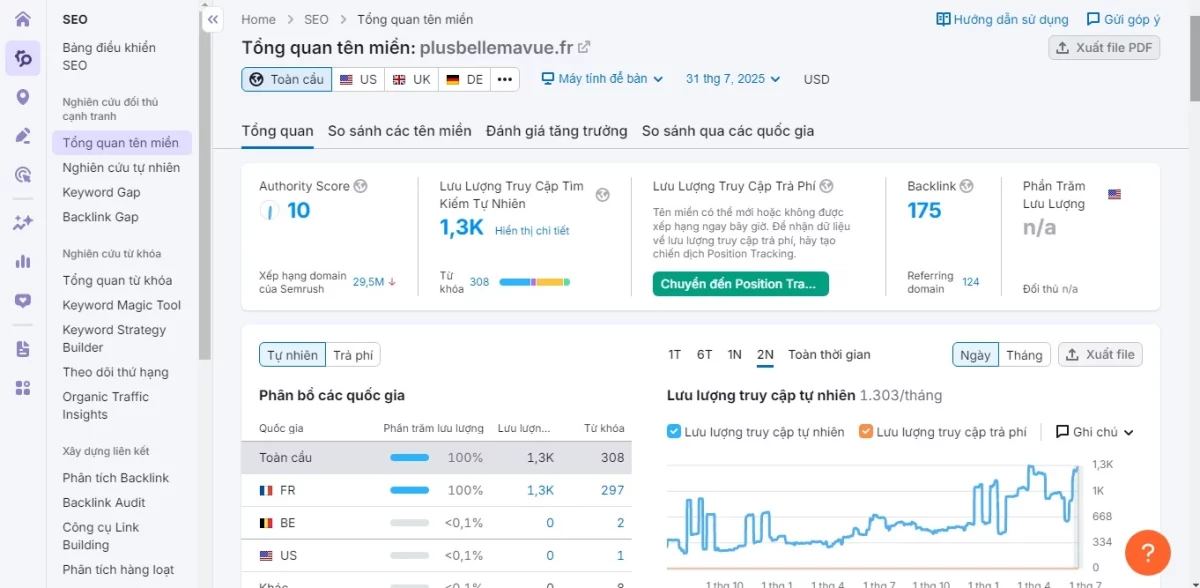Click the Authority Score info icon
The height and width of the screenshot is (588, 1200).
click(x=361, y=186)
